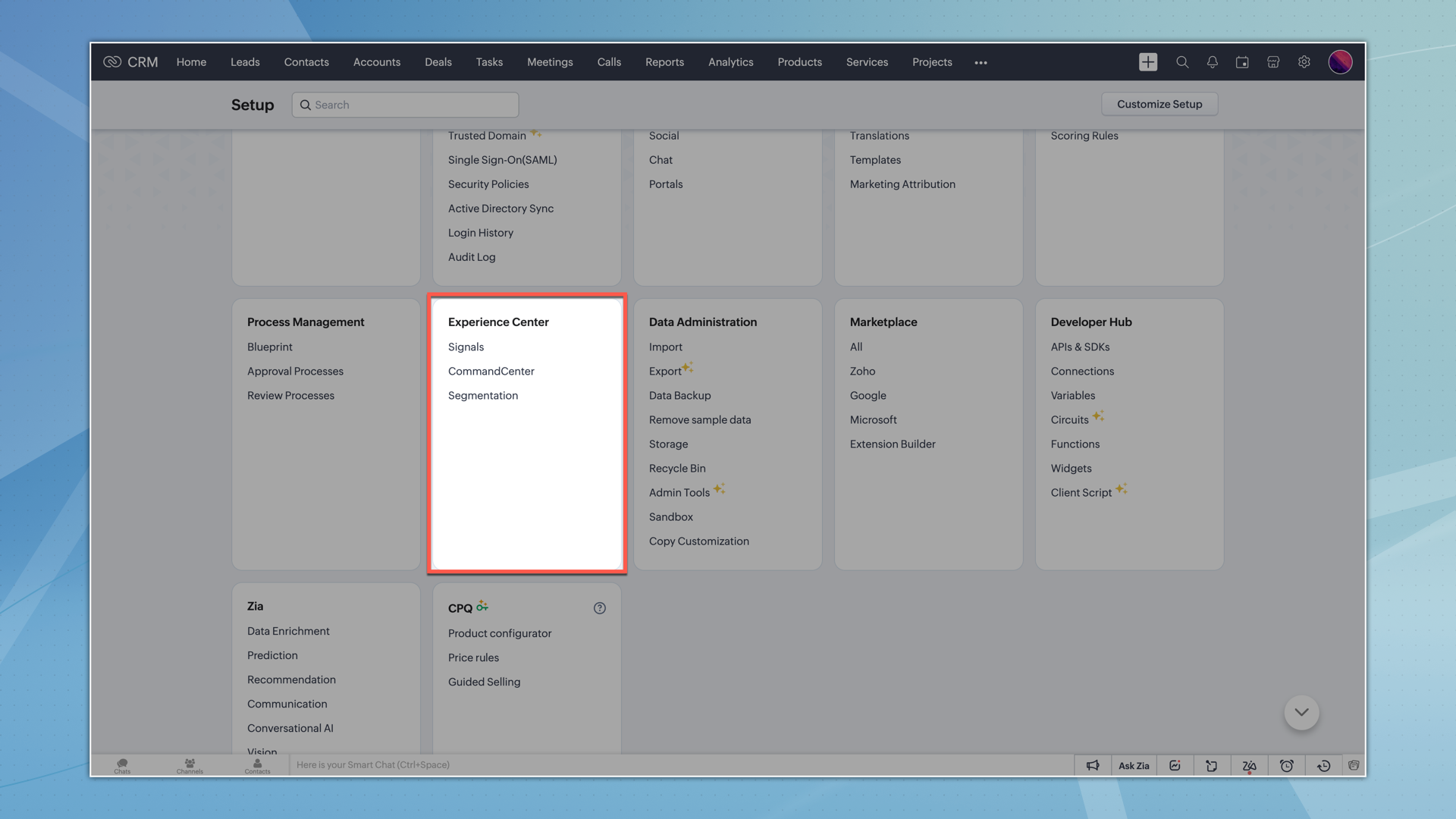
Task: Click the Ask Zia button
Action: [x=1134, y=765]
